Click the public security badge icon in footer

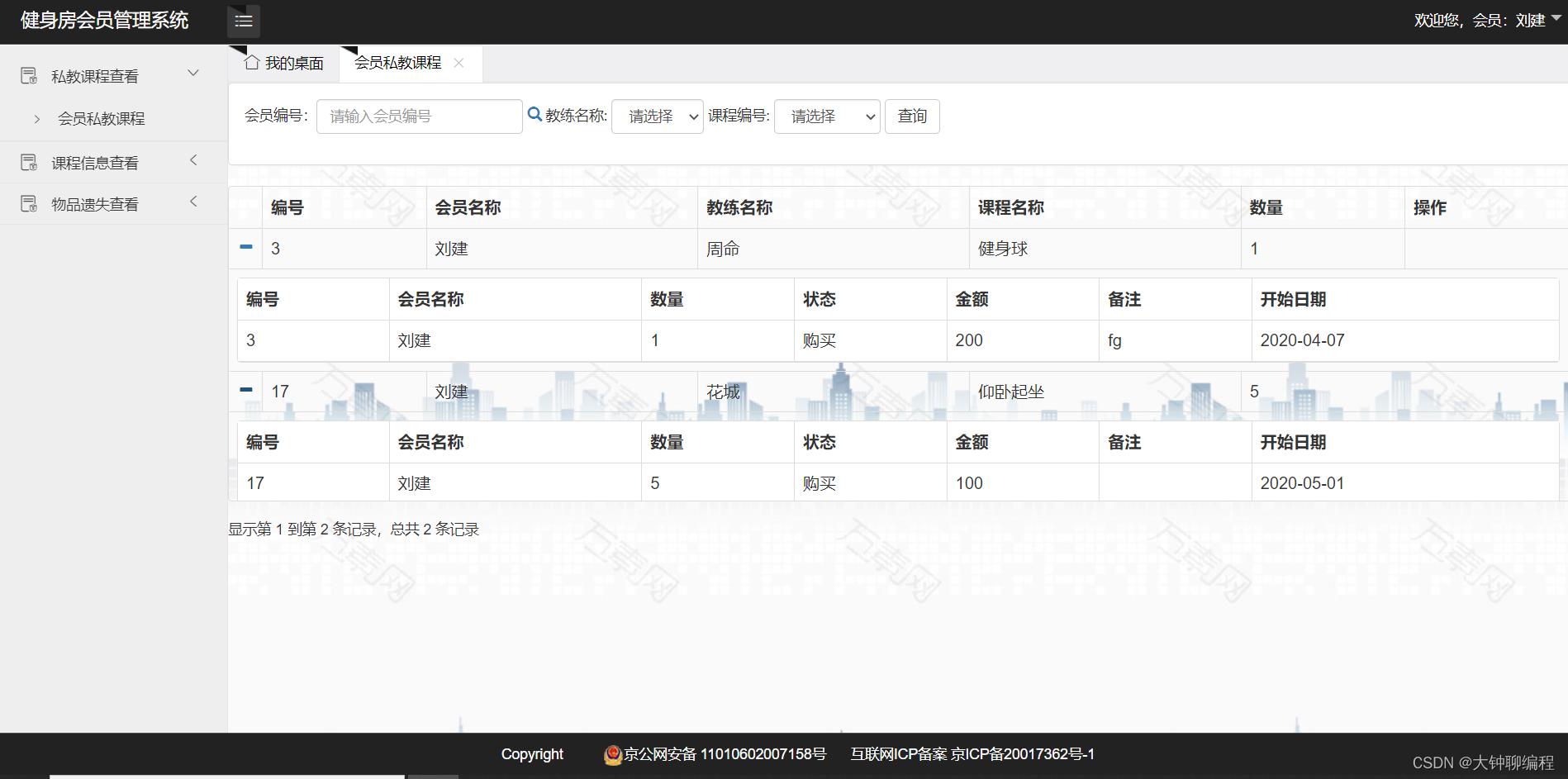(x=612, y=754)
